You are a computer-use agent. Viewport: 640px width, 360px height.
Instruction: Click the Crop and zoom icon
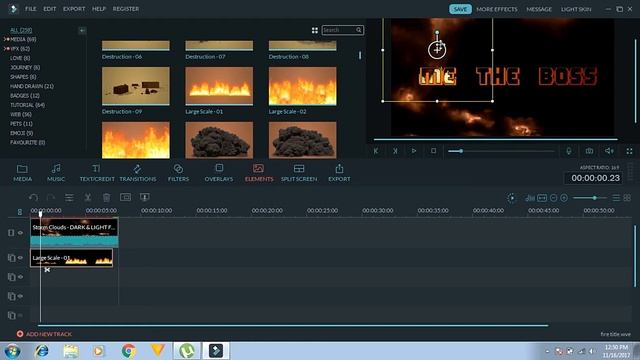[125, 197]
